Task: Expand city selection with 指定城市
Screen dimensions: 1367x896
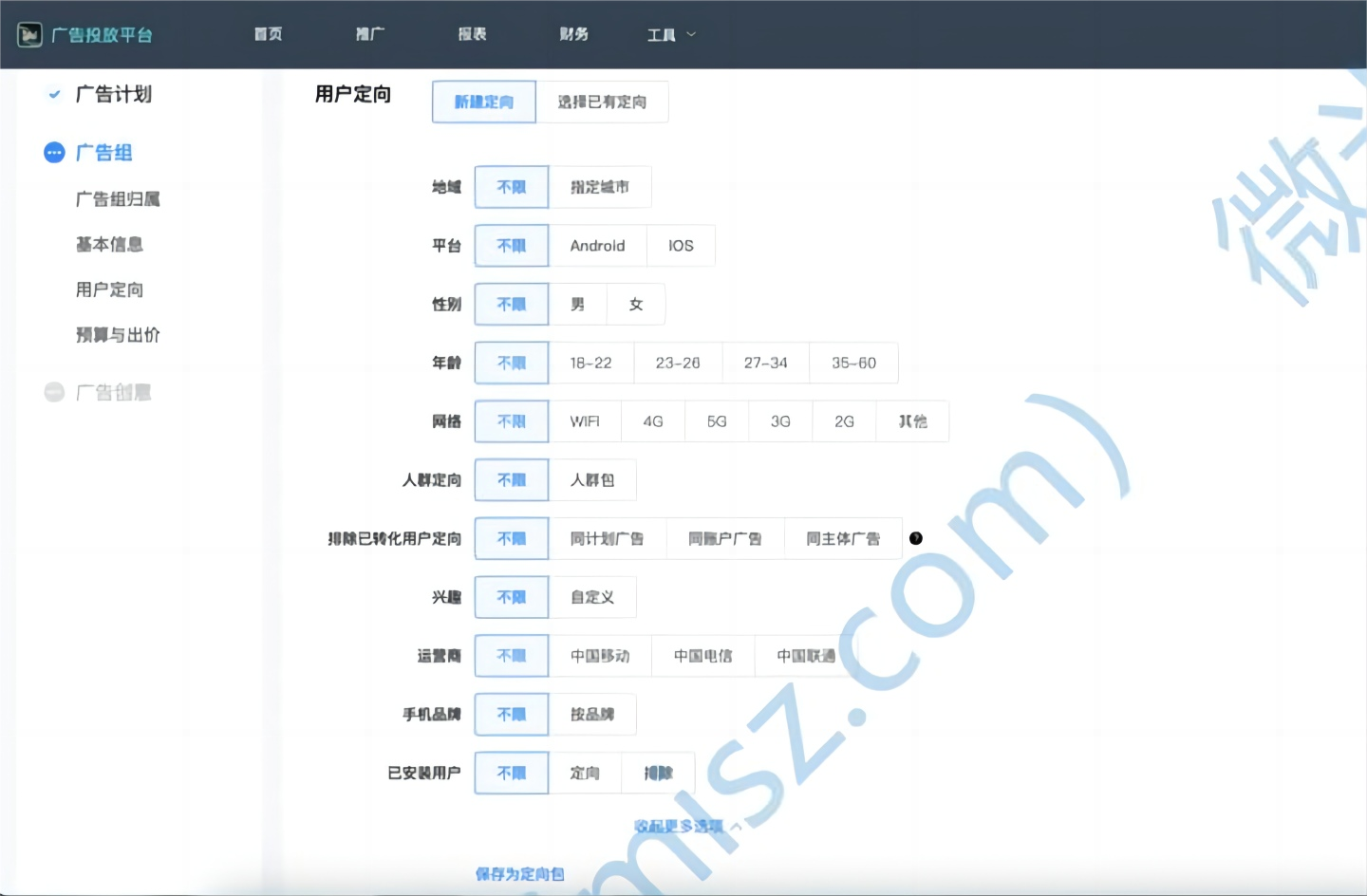Action: coord(599,187)
